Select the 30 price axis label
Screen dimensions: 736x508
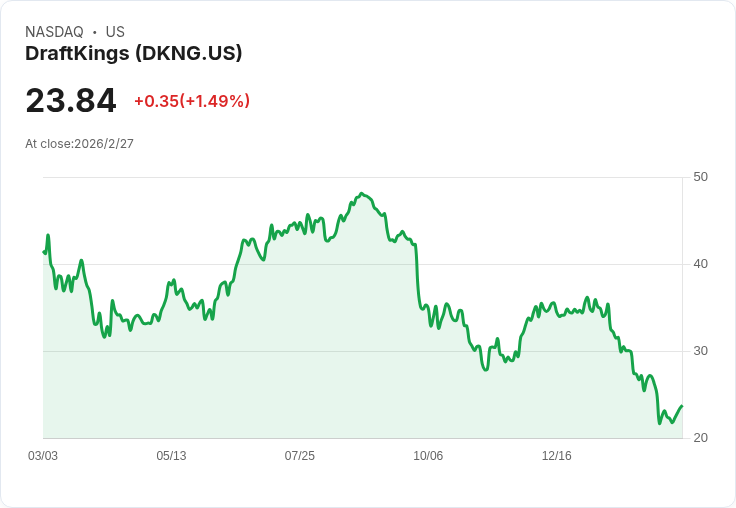[x=700, y=351]
